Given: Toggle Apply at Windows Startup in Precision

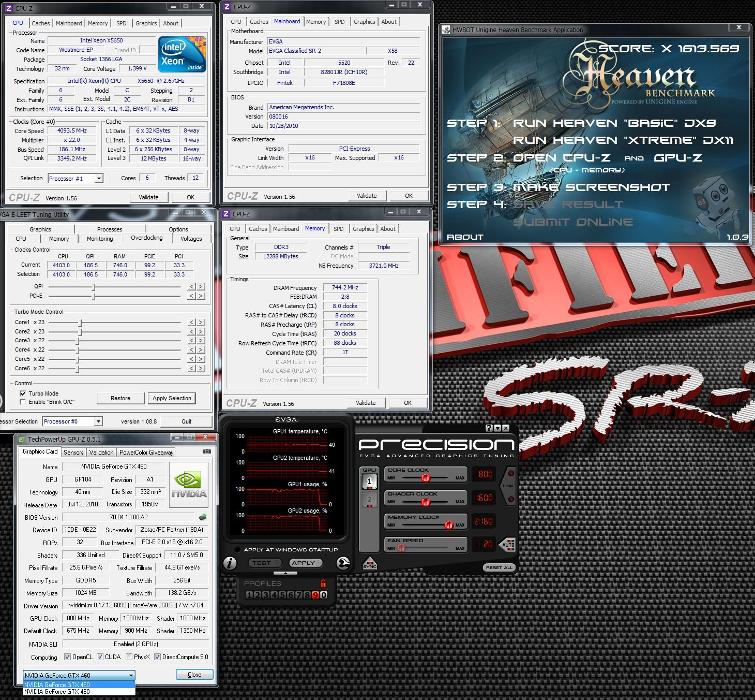Looking at the screenshot, I should click(x=237, y=549).
